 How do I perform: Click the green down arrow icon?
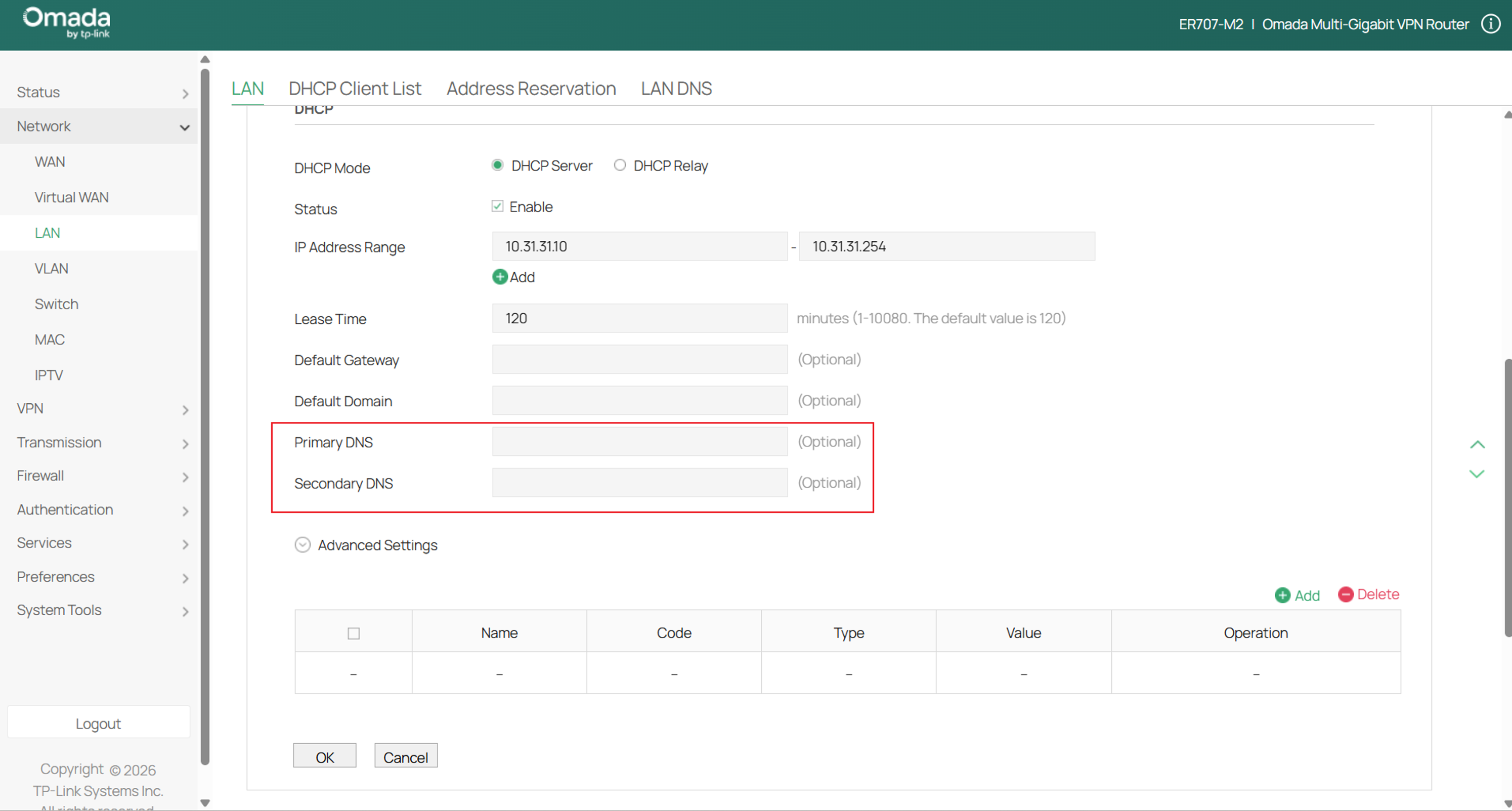click(x=1477, y=474)
